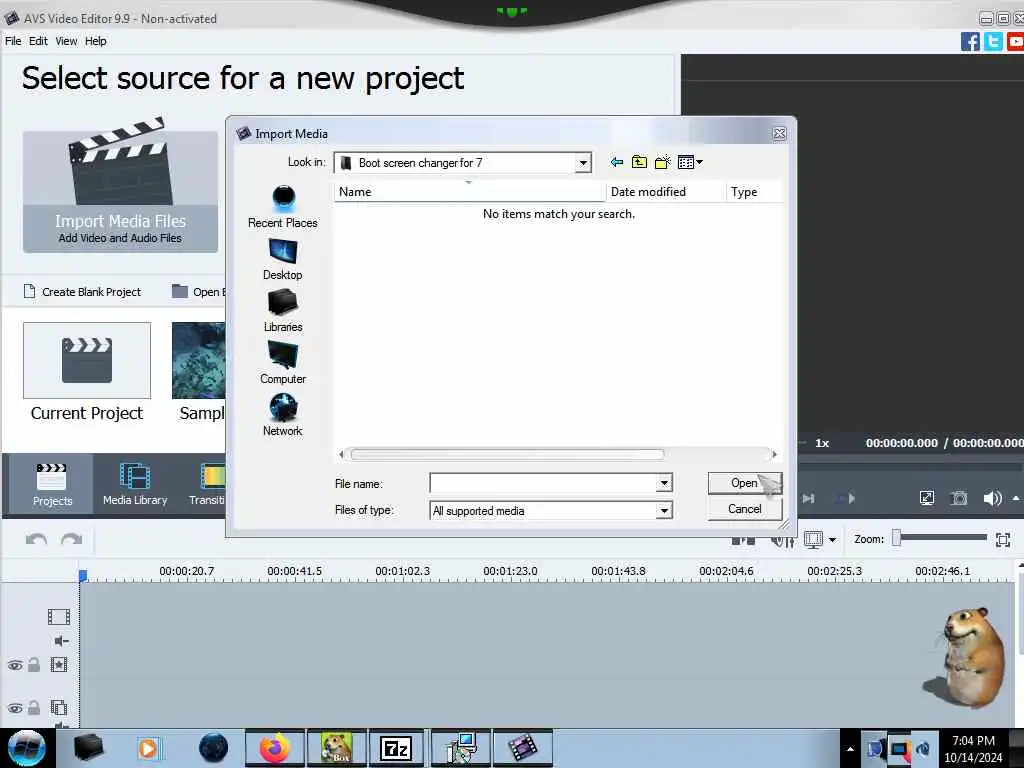1024x768 pixels.
Task: Click the preview fullscreen icon
Action: point(927,498)
